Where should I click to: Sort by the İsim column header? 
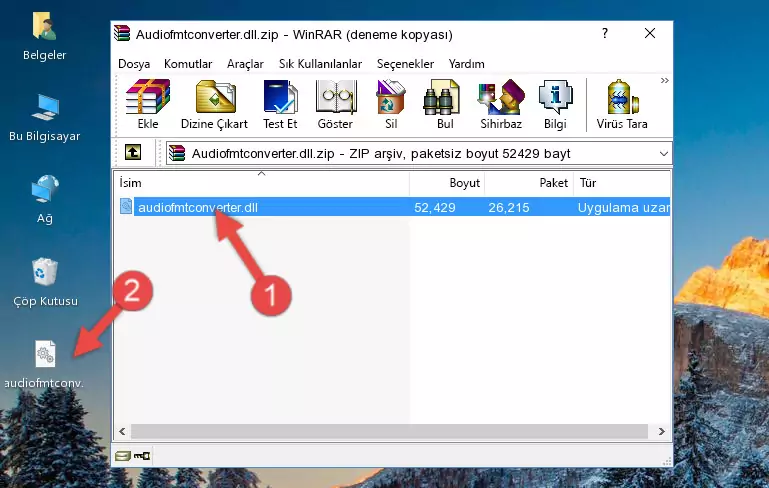click(262, 183)
